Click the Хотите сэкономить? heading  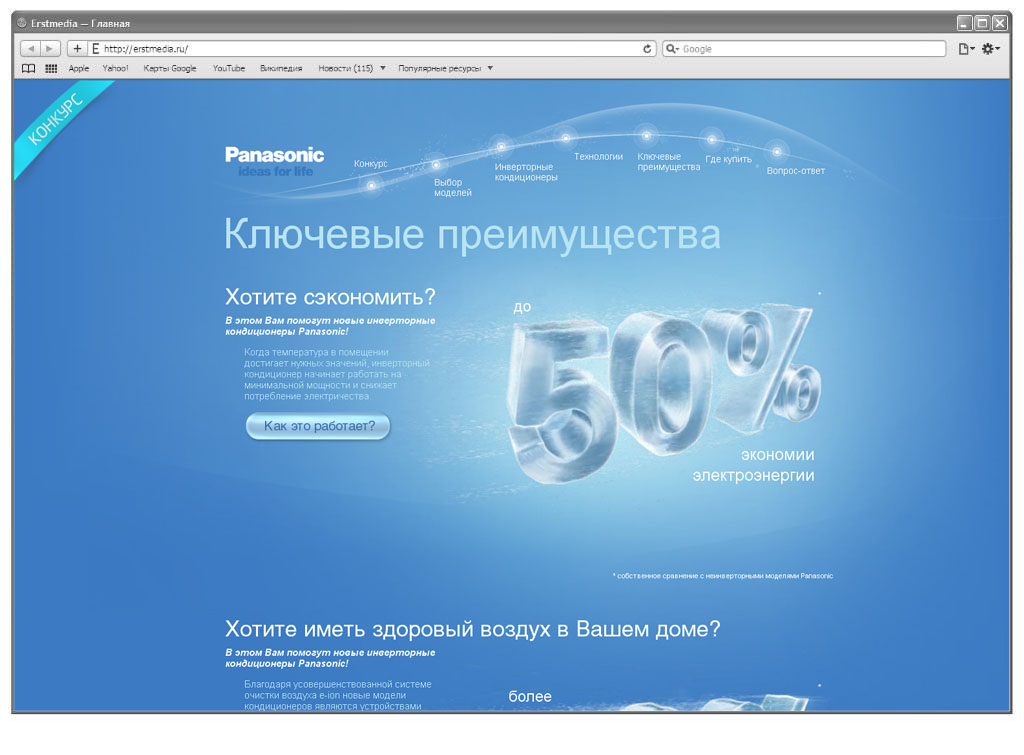pyautogui.click(x=330, y=297)
